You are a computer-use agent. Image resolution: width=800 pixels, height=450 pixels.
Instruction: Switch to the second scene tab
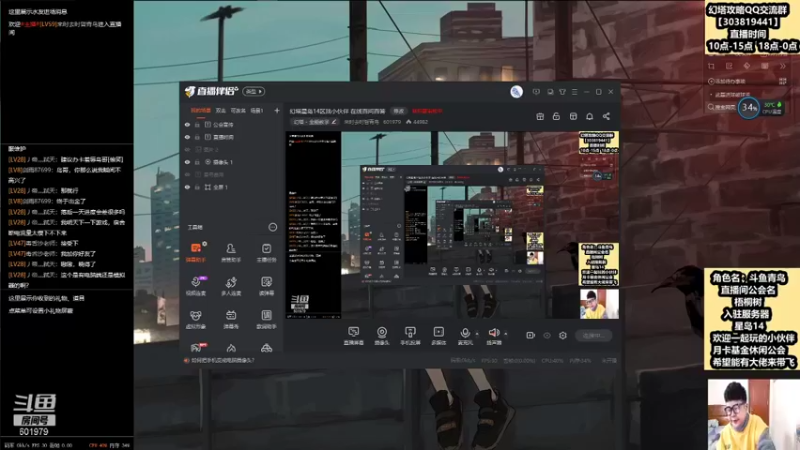pos(220,110)
